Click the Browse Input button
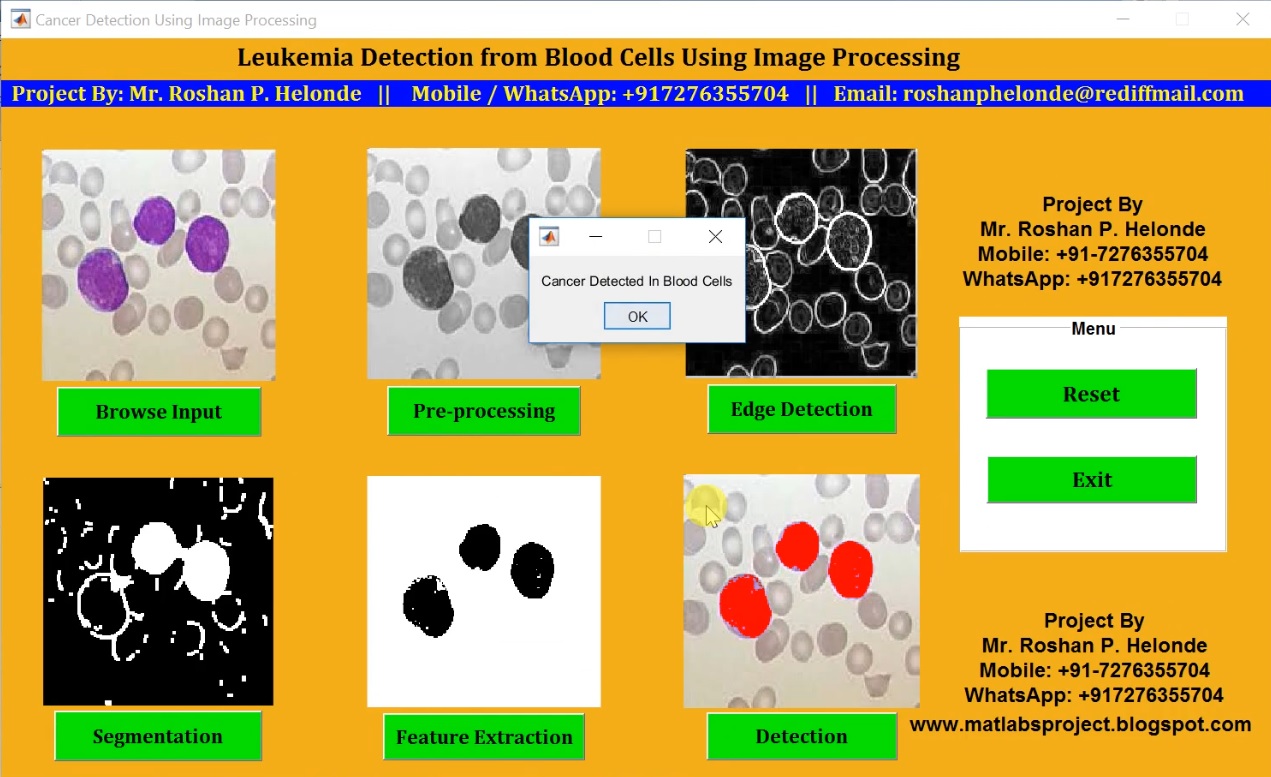1271x777 pixels. (x=158, y=411)
